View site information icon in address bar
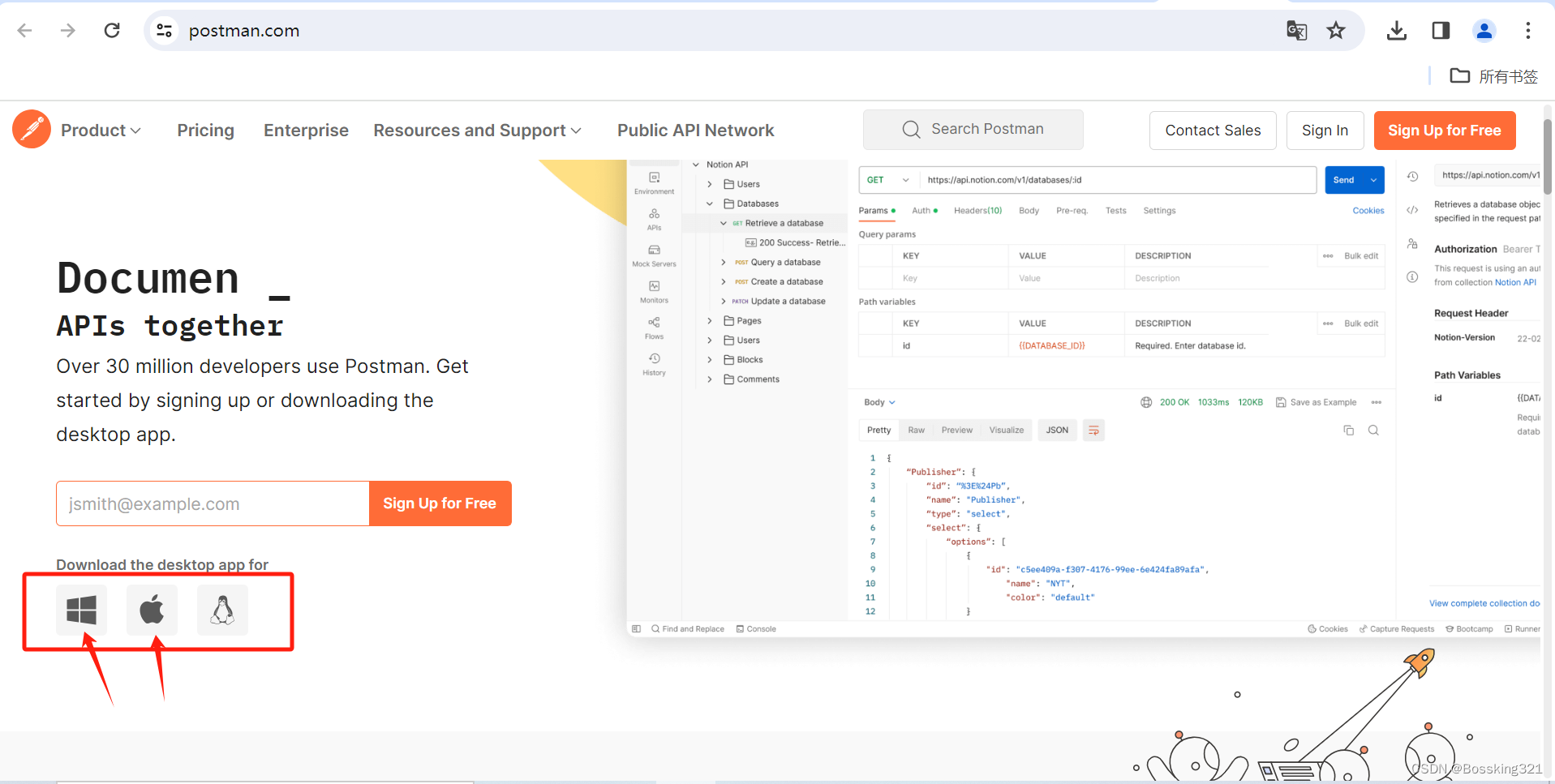This screenshot has width=1555, height=784. (x=164, y=31)
